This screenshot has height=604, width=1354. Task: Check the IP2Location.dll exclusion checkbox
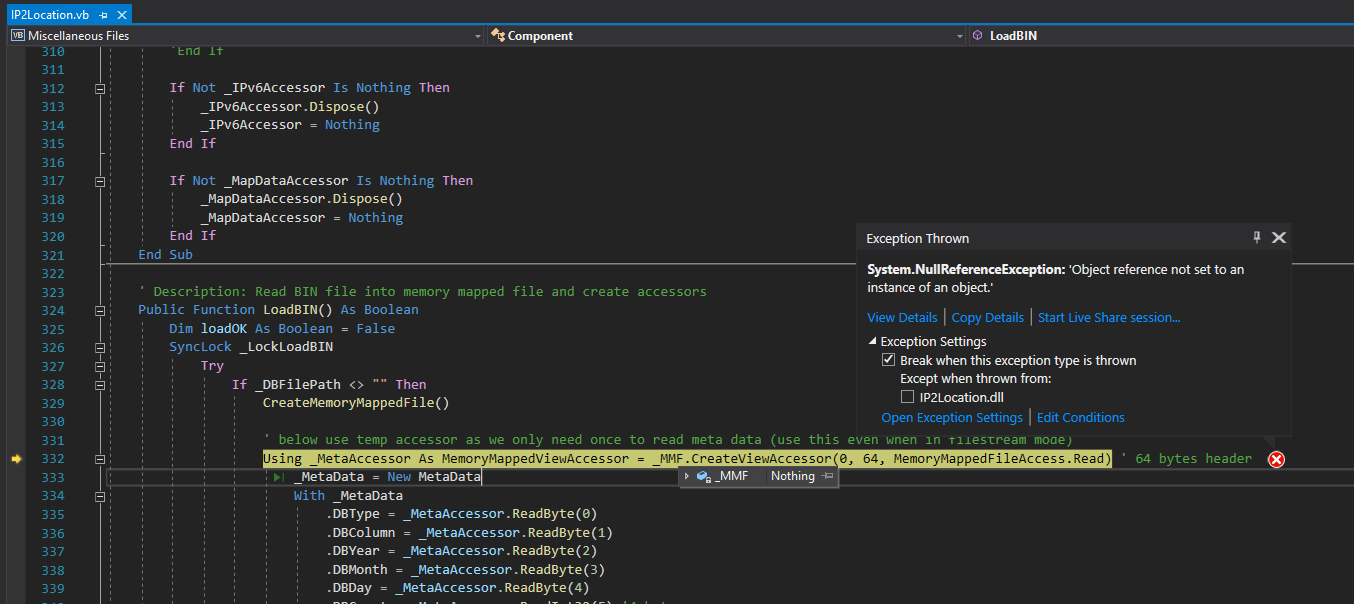[908, 397]
